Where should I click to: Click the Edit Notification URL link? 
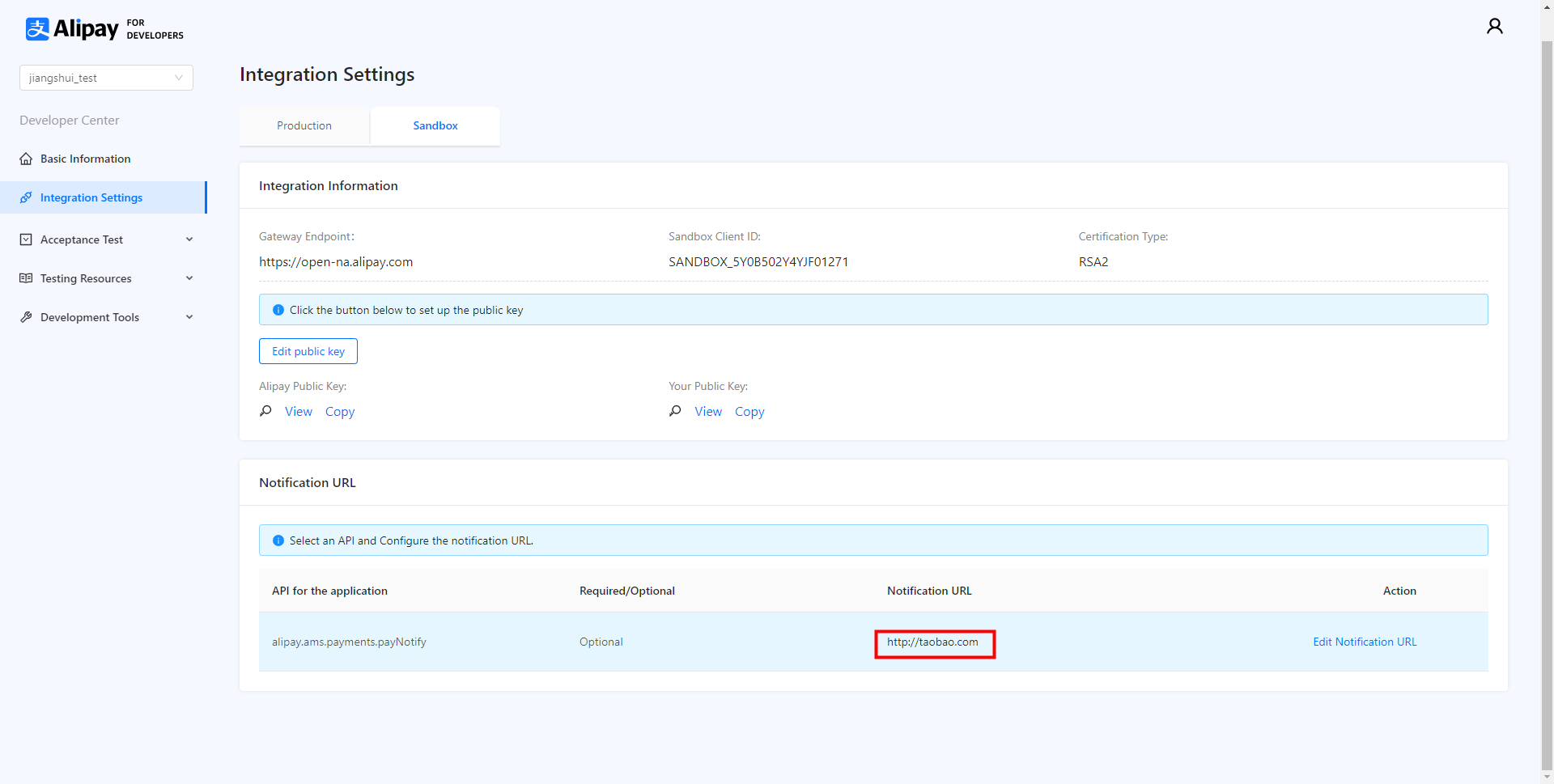point(1365,642)
